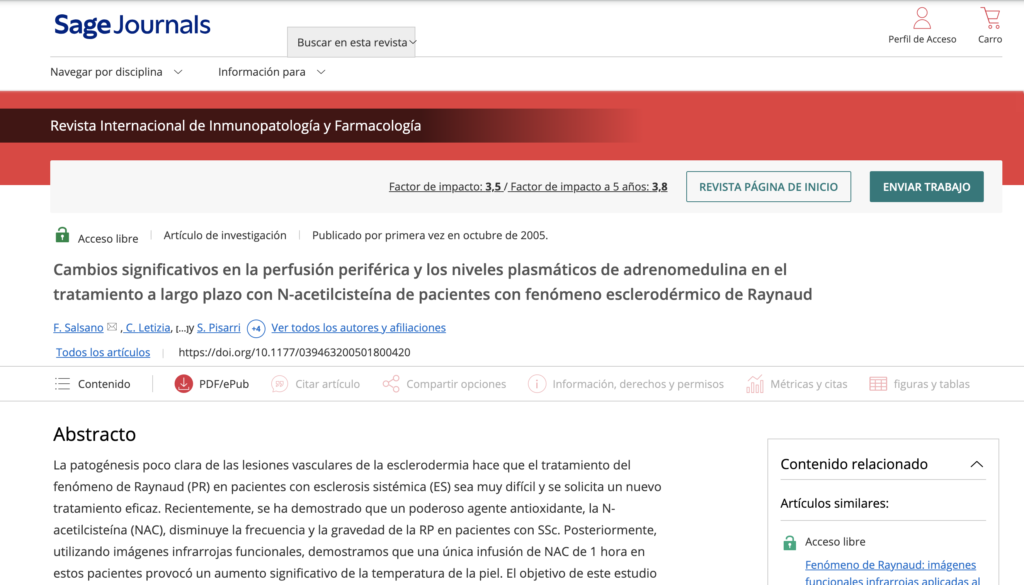Collapse the Contenido relacionado panel

click(x=976, y=464)
